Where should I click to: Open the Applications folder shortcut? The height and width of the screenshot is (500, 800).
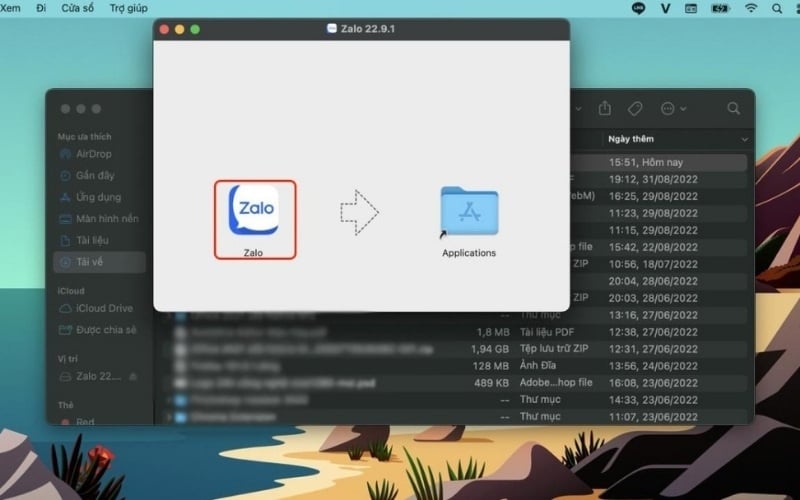click(469, 211)
